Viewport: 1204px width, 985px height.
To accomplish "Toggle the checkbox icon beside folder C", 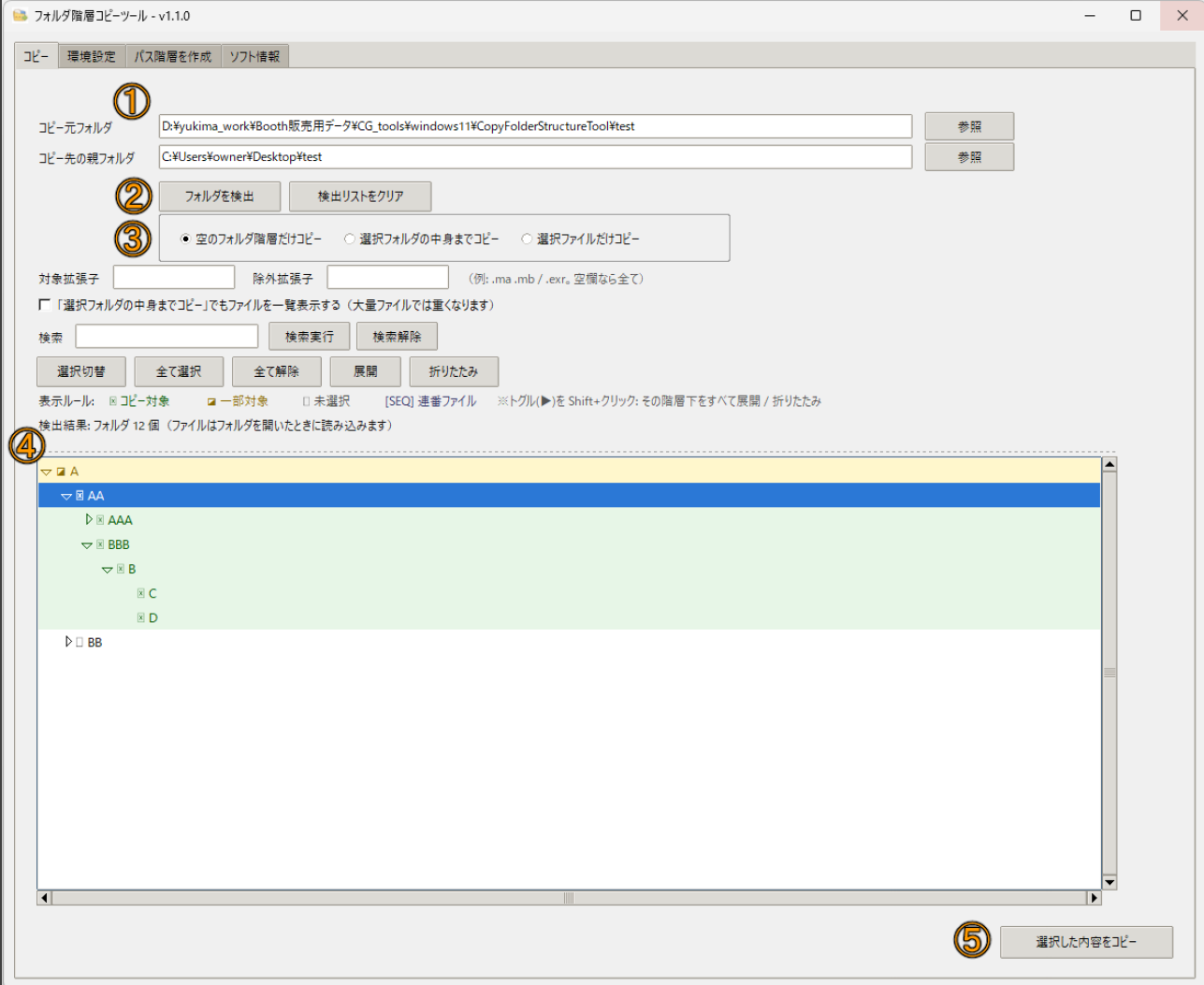I will click(x=141, y=593).
